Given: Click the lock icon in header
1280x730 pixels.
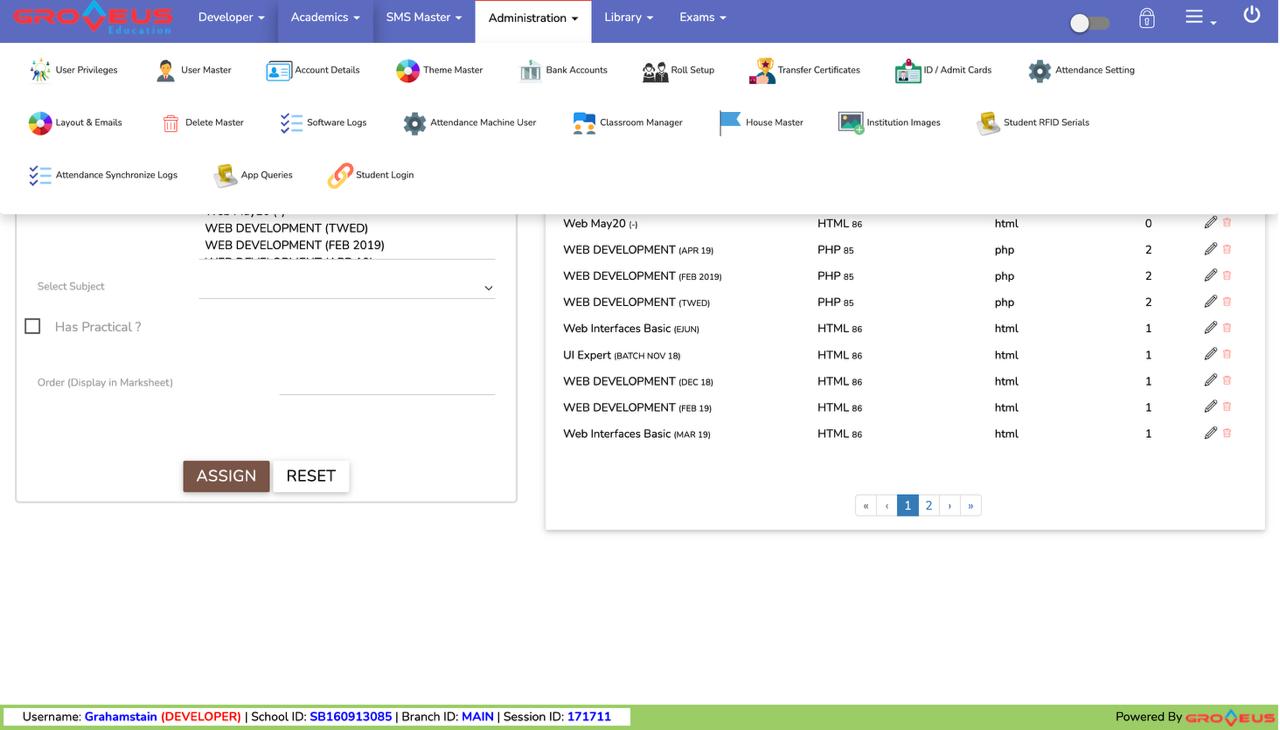Looking at the screenshot, I should click(1147, 18).
